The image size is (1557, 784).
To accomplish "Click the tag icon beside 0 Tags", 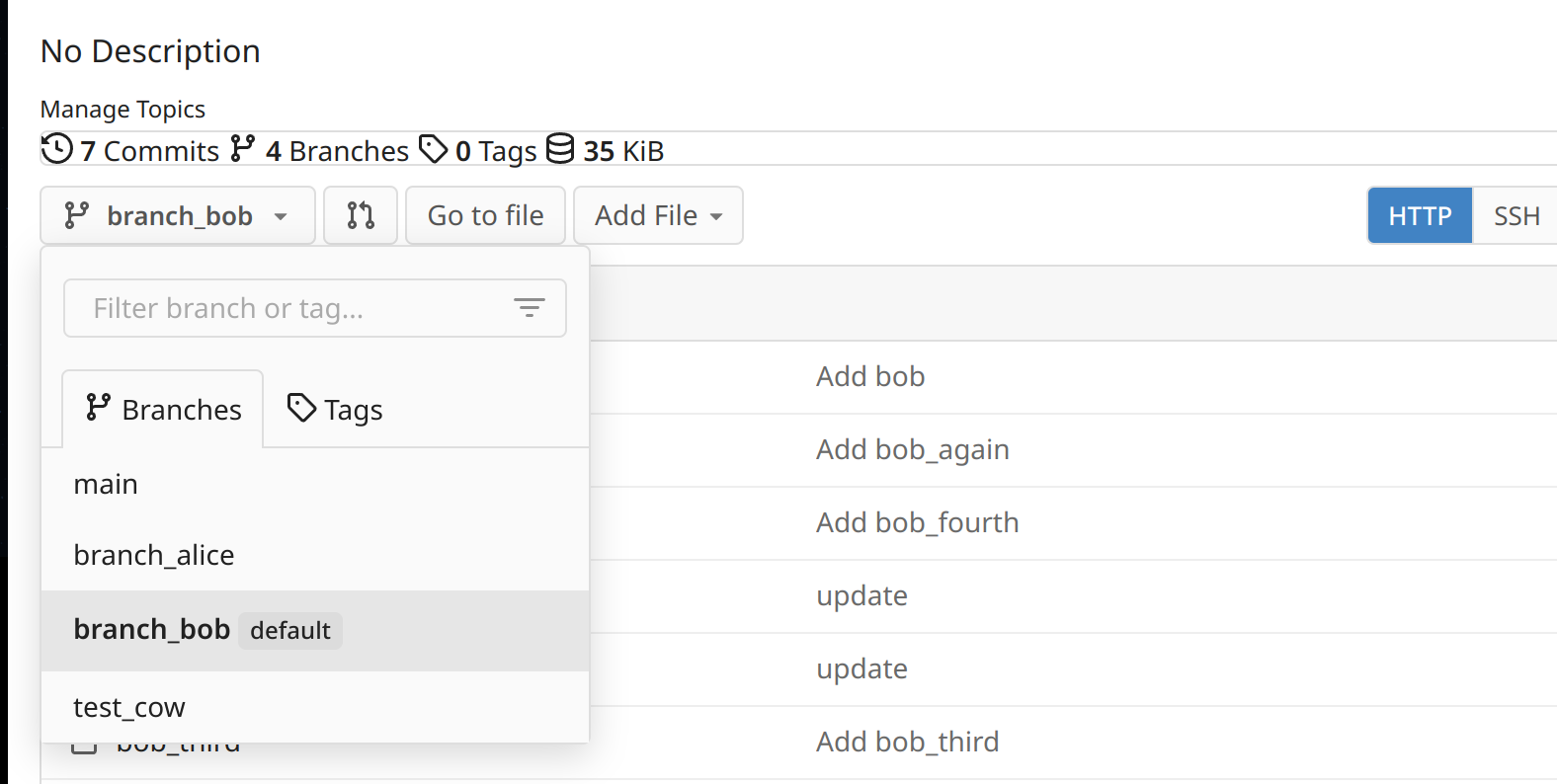I will [433, 149].
